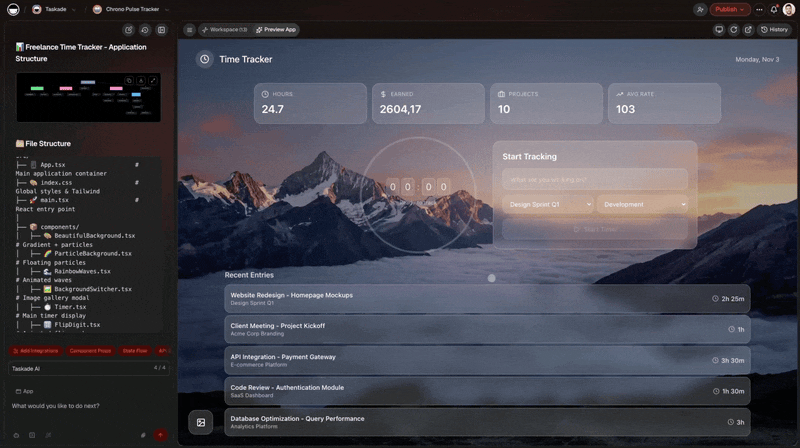
Task: Select Timer.tsx in the file tree
Action: pyautogui.click(x=65, y=307)
